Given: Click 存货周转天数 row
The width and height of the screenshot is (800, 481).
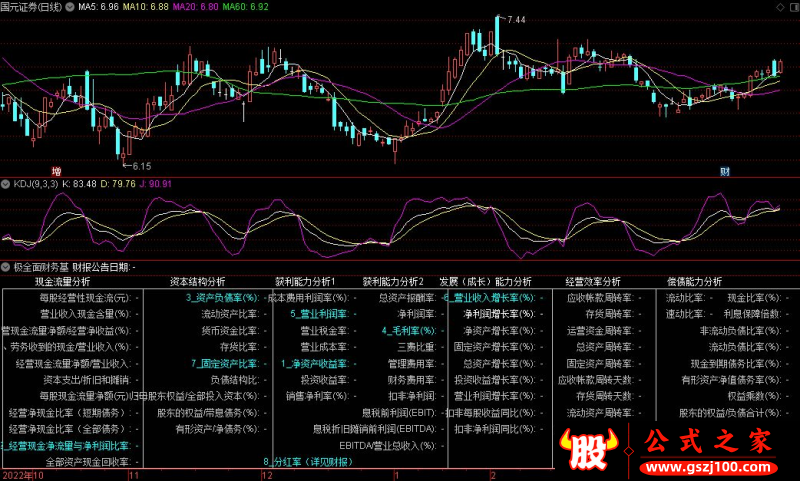Looking at the screenshot, I should [605, 397].
